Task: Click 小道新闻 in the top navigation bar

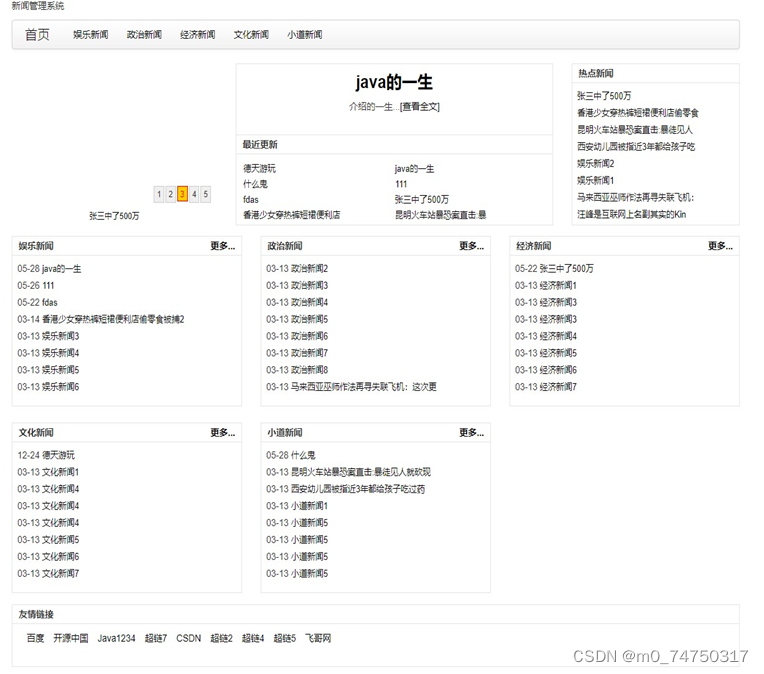Action: 304,35
